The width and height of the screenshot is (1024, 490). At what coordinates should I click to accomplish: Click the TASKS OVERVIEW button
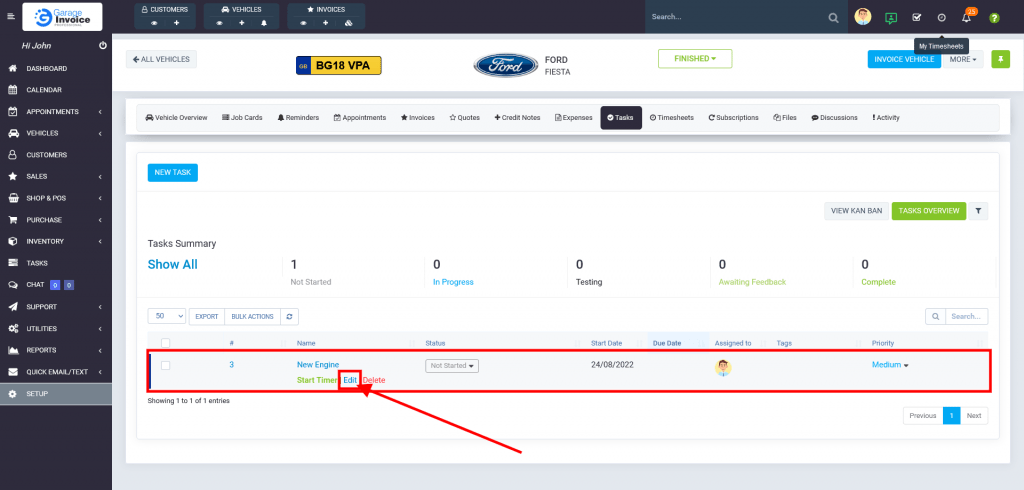(929, 211)
